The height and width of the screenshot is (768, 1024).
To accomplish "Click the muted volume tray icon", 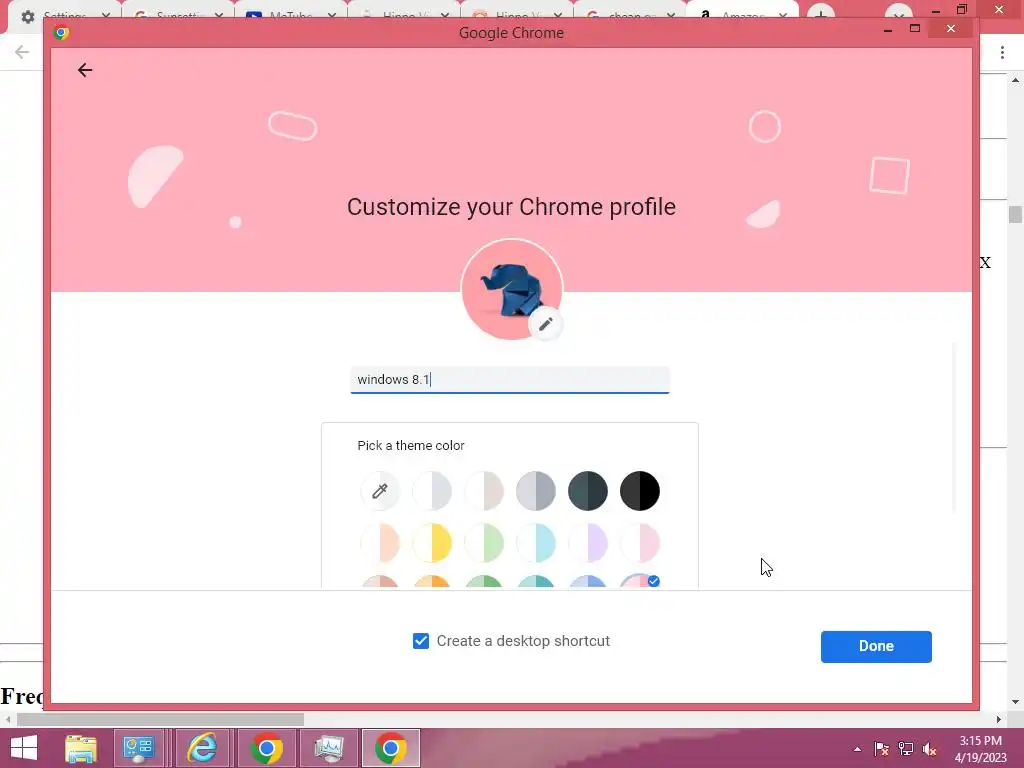I will pyautogui.click(x=929, y=749).
